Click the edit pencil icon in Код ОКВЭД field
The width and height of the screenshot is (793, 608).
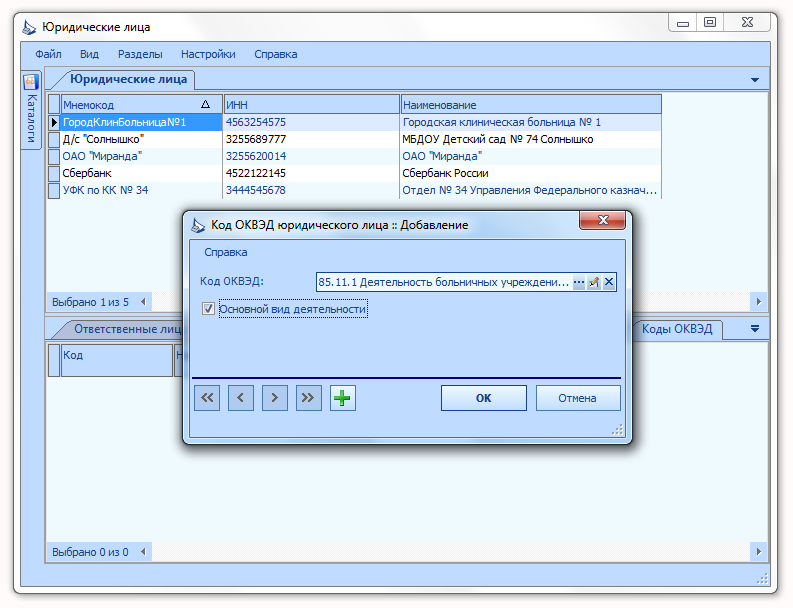(594, 282)
